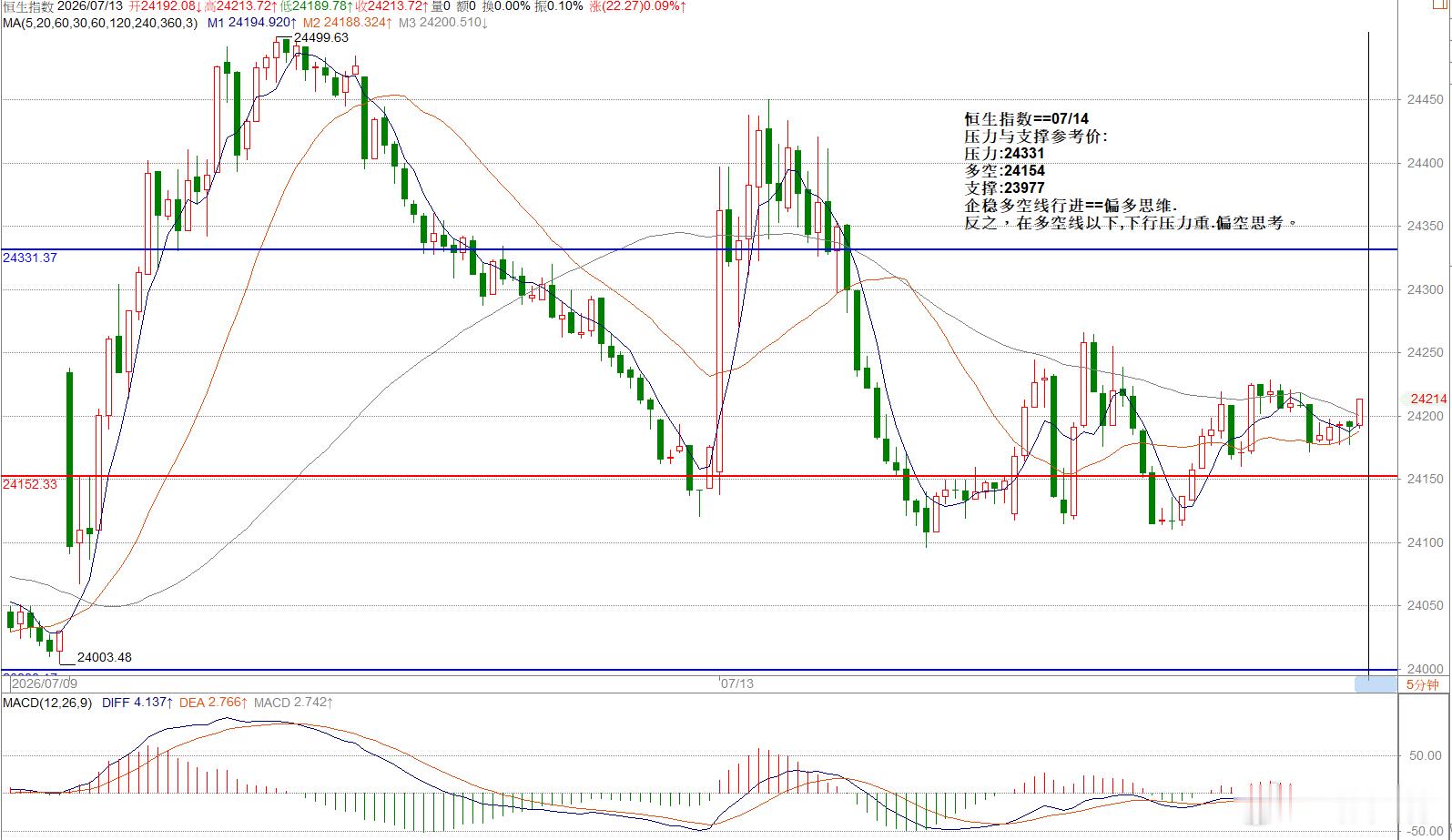The image size is (1452, 840).
Task: Click the 支撑:23977 annotation line
Action: 1004,188
